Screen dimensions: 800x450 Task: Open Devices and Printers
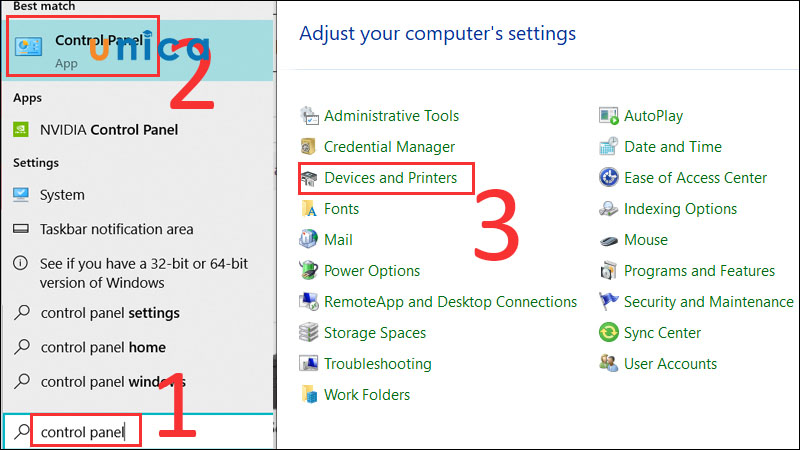click(390, 178)
